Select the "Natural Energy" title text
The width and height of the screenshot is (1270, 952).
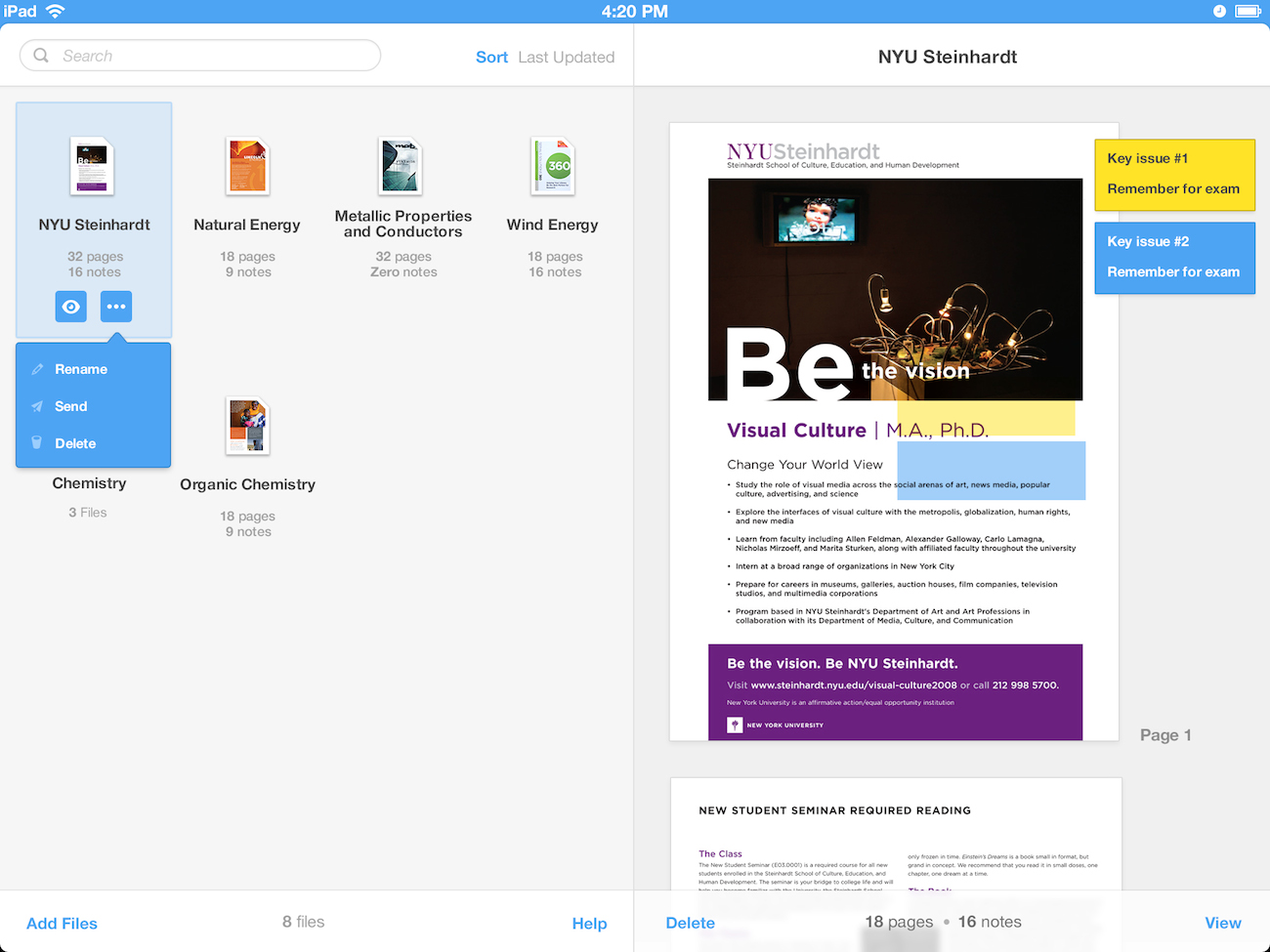click(x=247, y=225)
